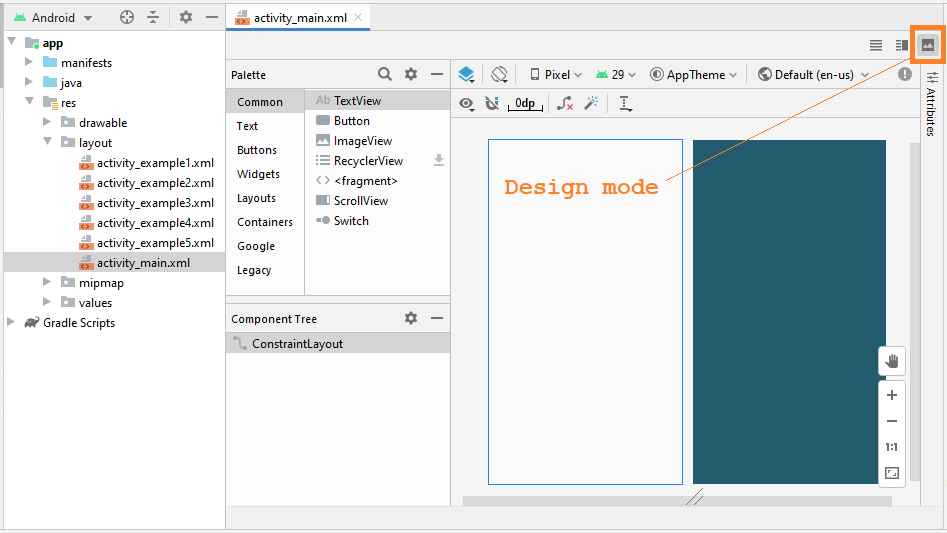
Task: Expand the java folder
Action: [x=28, y=81]
